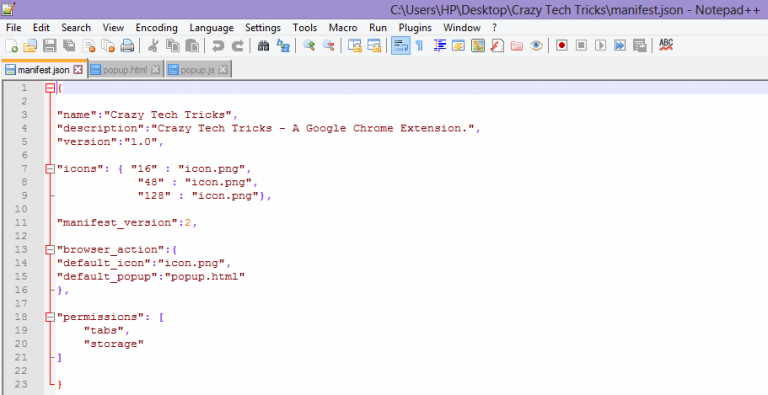Viewport: 768px width, 395px height.
Task: Collapse the root brace fold on line 1
Action: coord(50,88)
